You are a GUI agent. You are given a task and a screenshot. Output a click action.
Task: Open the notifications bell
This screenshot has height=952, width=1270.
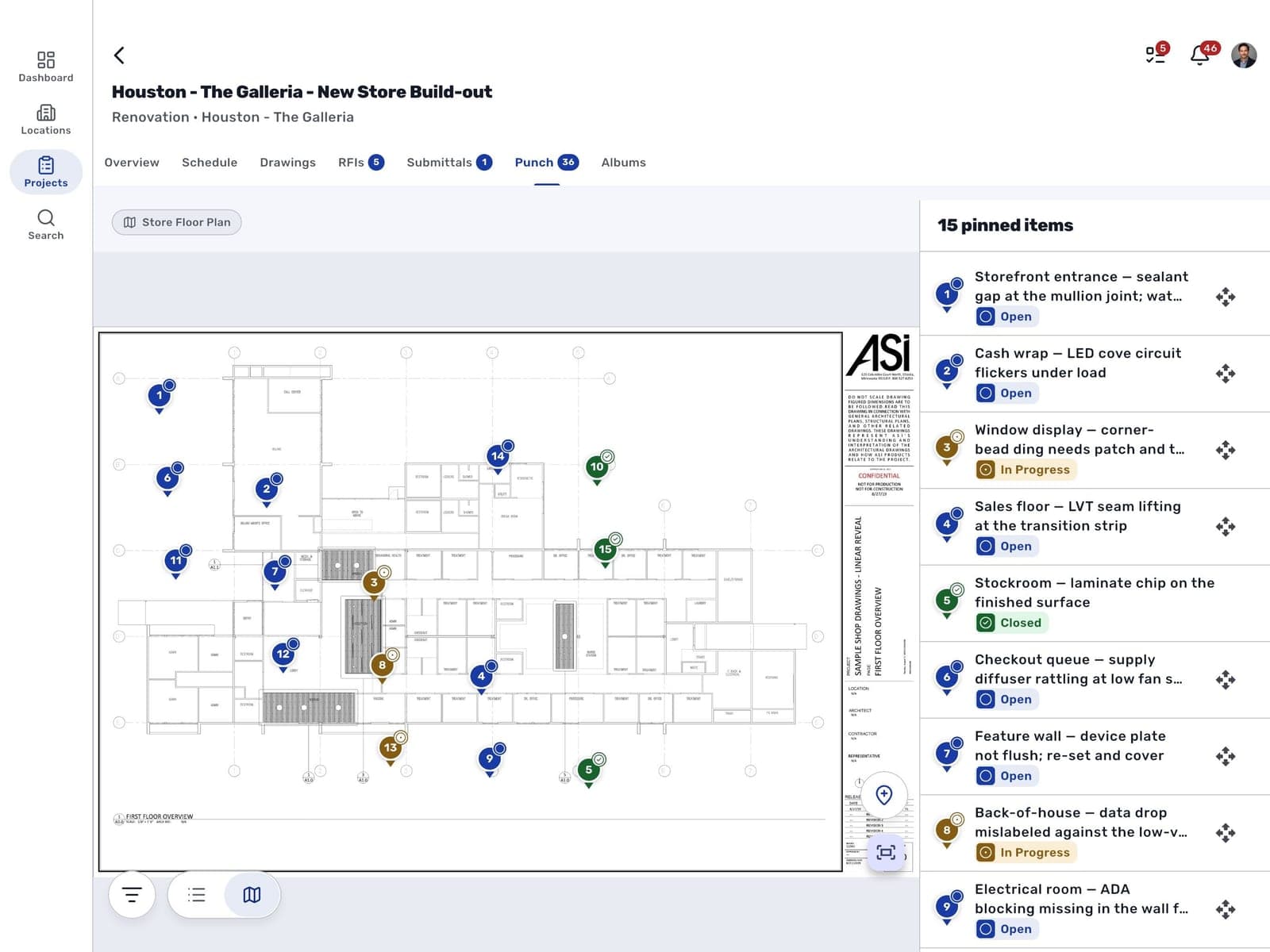(x=1201, y=54)
